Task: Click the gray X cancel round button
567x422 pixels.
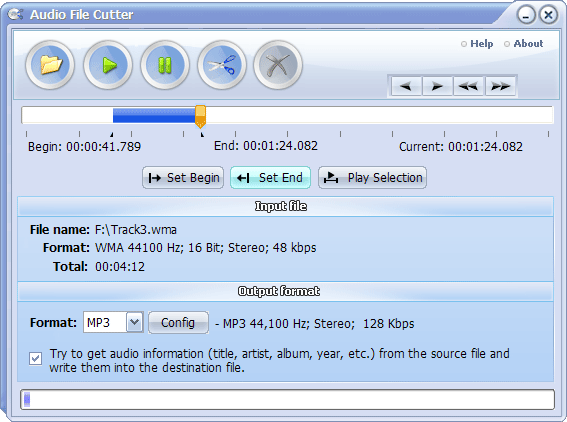Action: tap(278, 65)
